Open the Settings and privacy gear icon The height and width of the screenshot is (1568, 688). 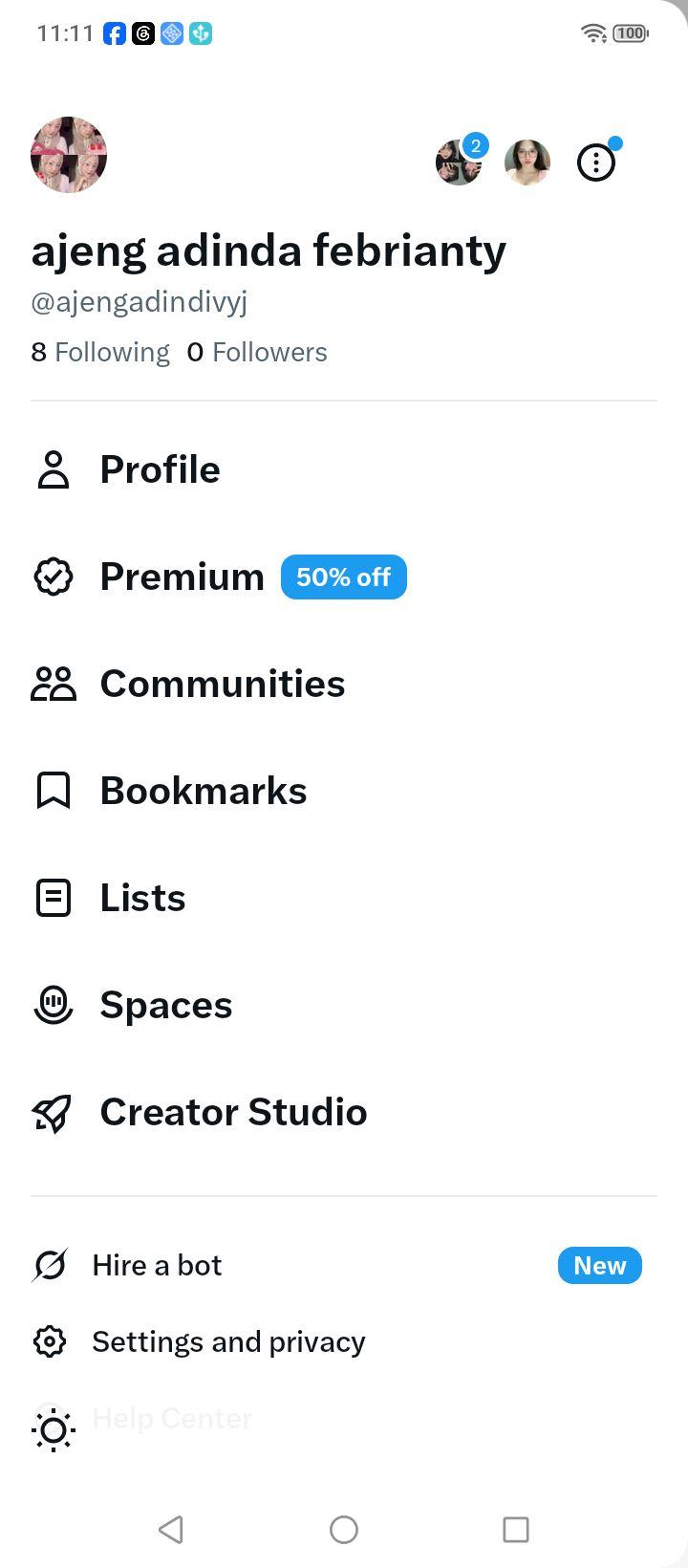(x=50, y=1341)
